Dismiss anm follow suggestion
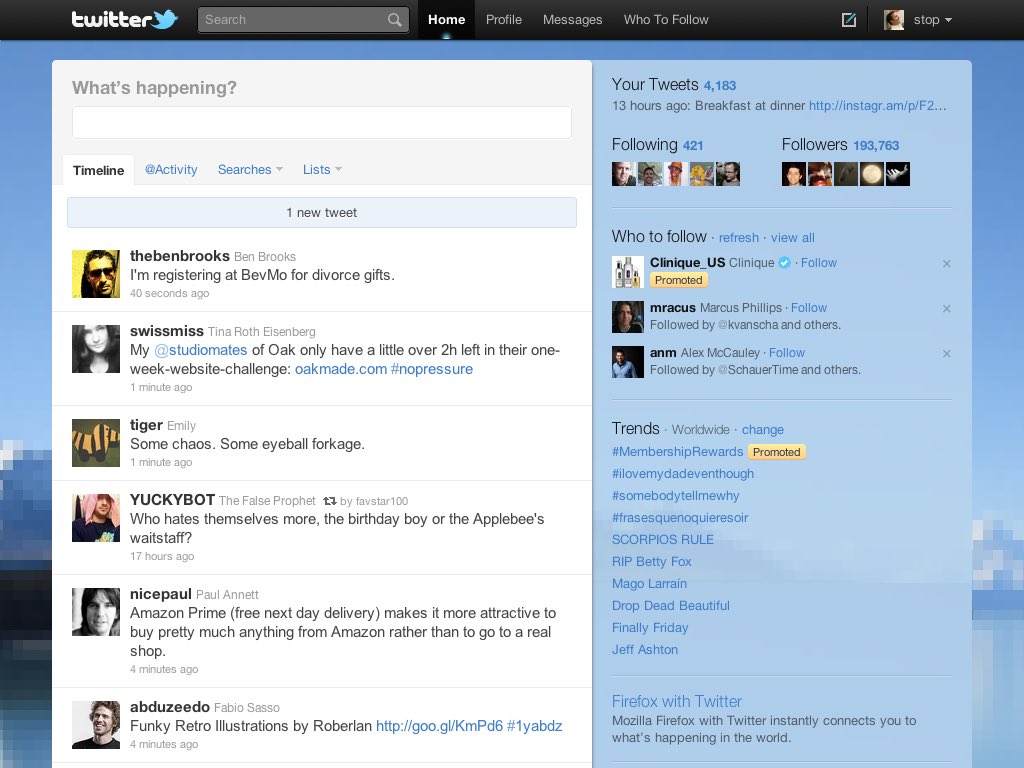 946,354
